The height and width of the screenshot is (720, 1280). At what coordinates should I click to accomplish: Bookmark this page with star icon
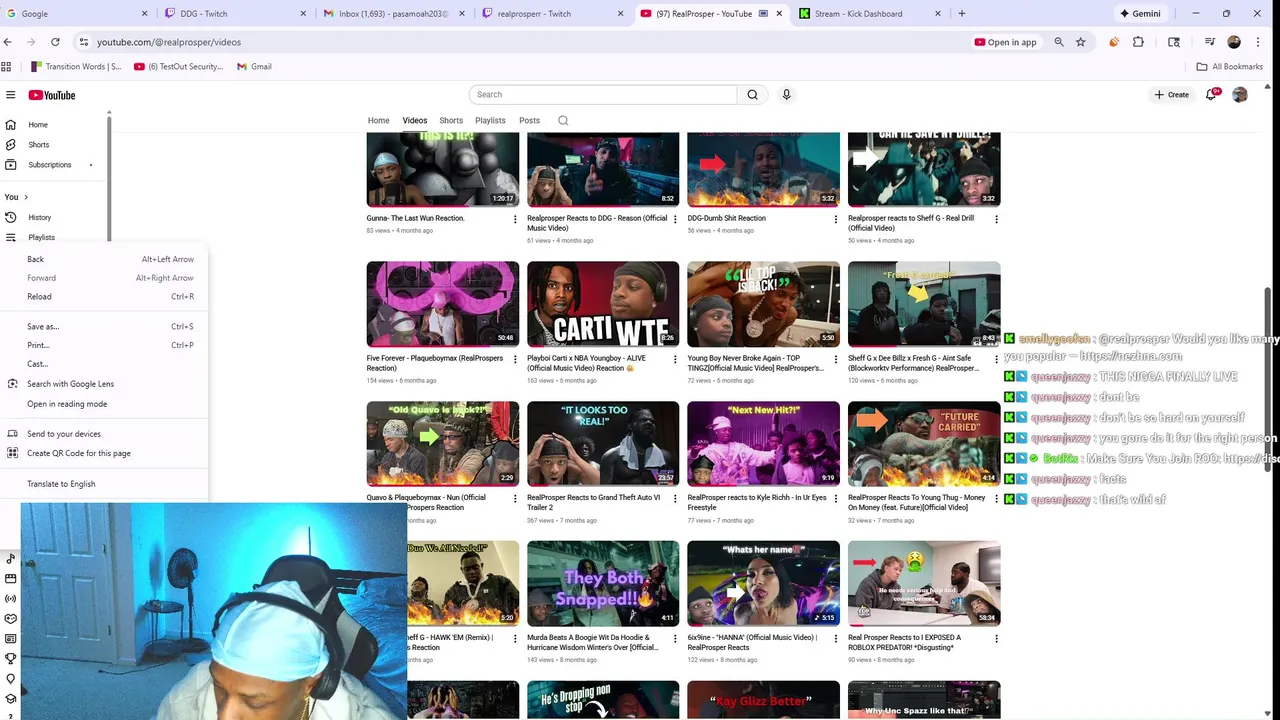pyautogui.click(x=1081, y=42)
